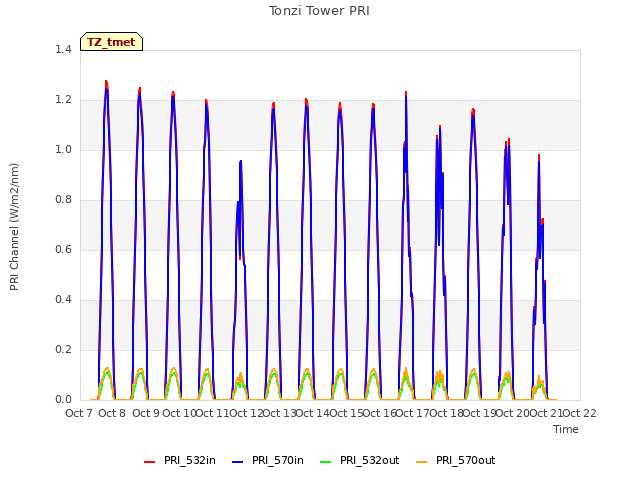Click the Oct 7 tick label

79,413
